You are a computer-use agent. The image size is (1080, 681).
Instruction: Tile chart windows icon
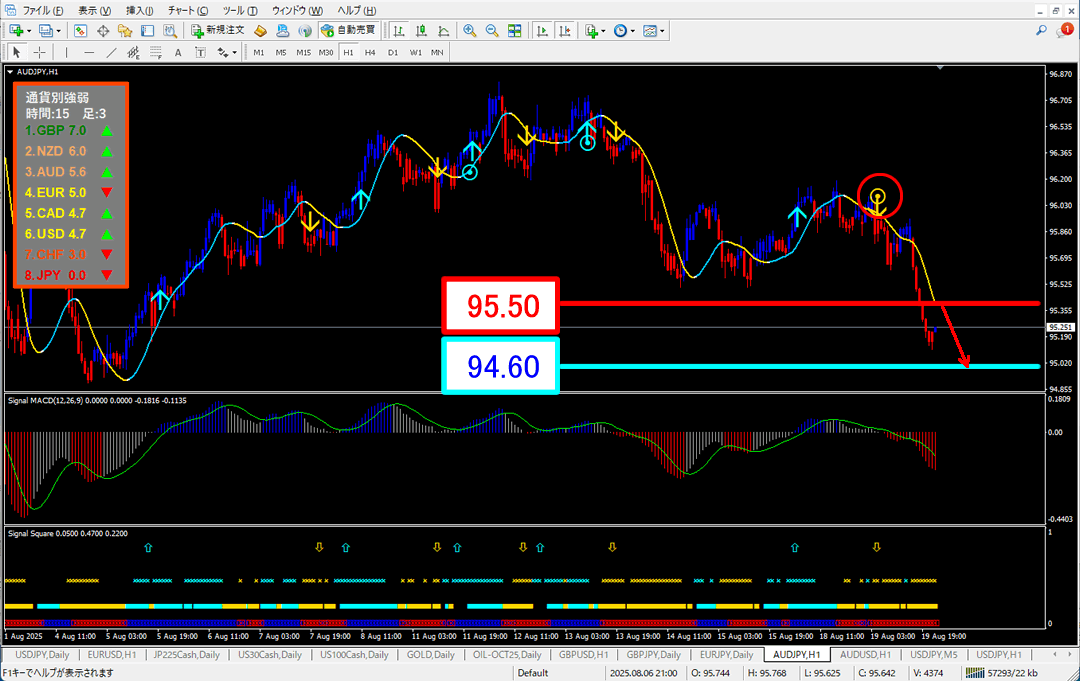[515, 31]
